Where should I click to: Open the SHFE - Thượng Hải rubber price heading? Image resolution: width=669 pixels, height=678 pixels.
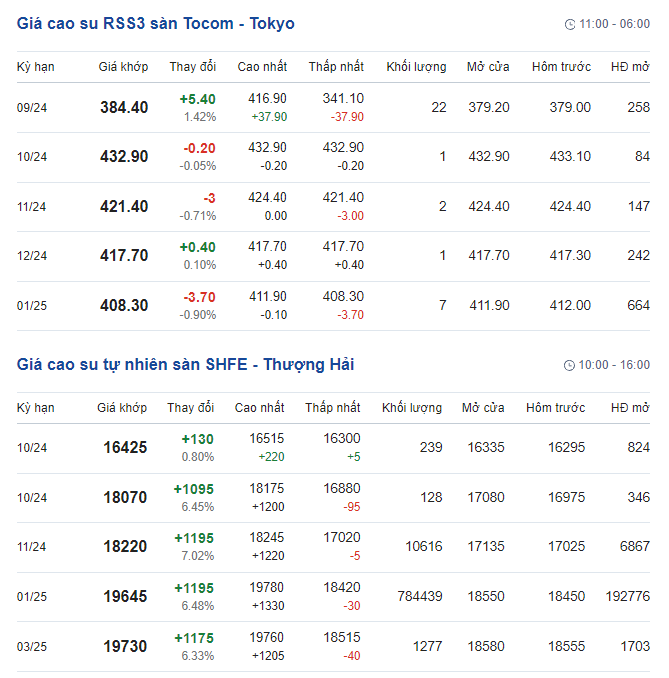pyautogui.click(x=185, y=365)
